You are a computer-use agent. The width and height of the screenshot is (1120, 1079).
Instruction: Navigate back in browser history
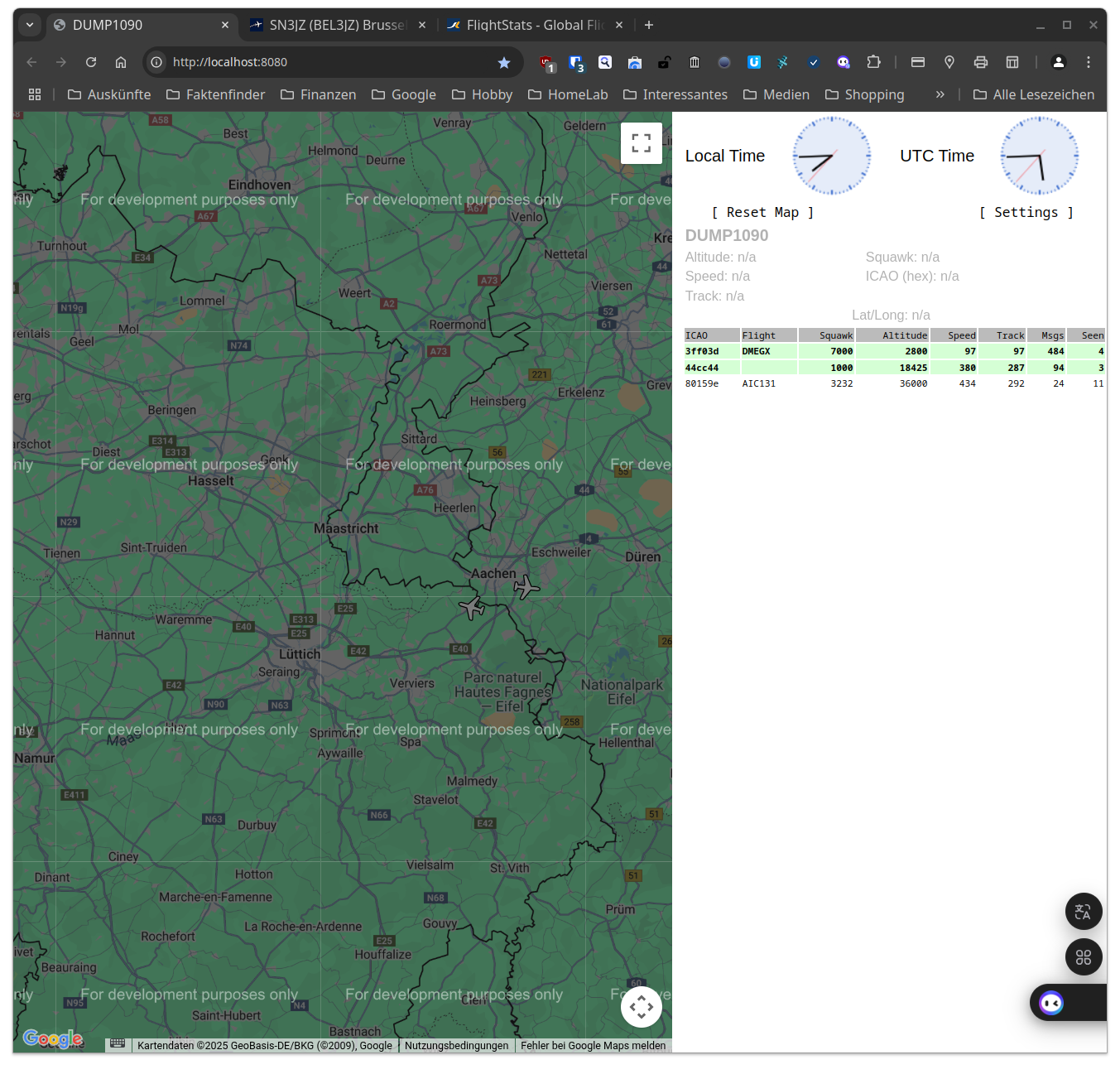pos(31,62)
